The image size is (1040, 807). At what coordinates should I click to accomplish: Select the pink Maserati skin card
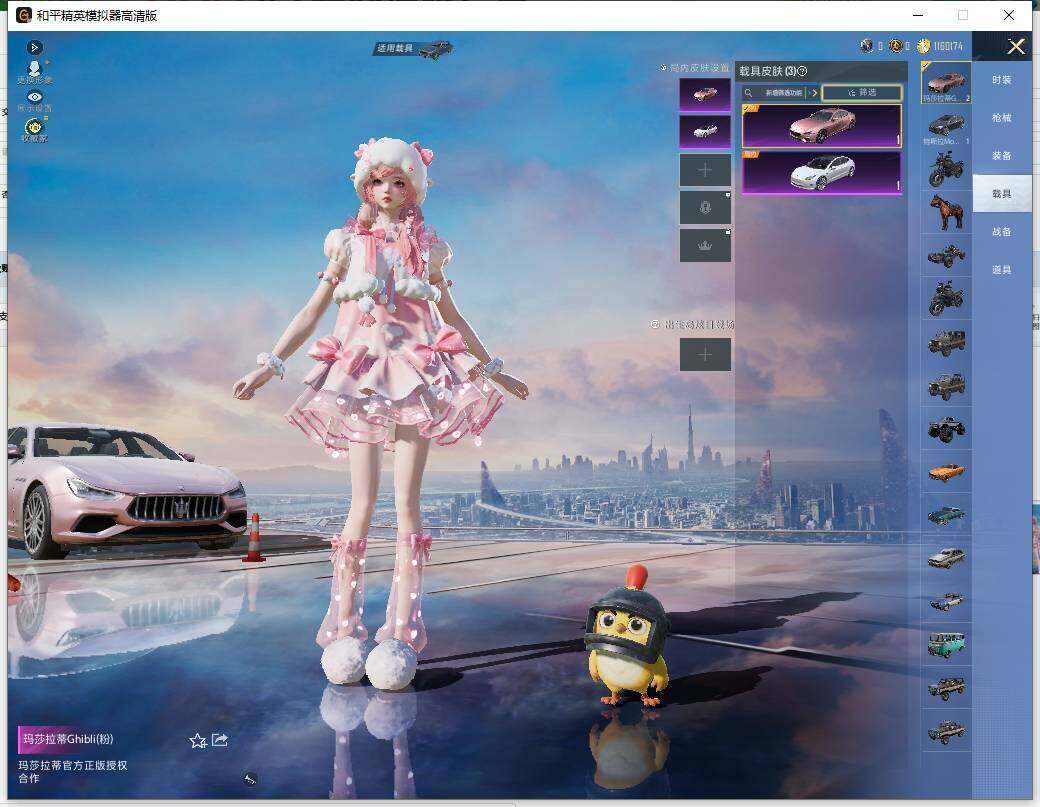pyautogui.click(x=822, y=125)
